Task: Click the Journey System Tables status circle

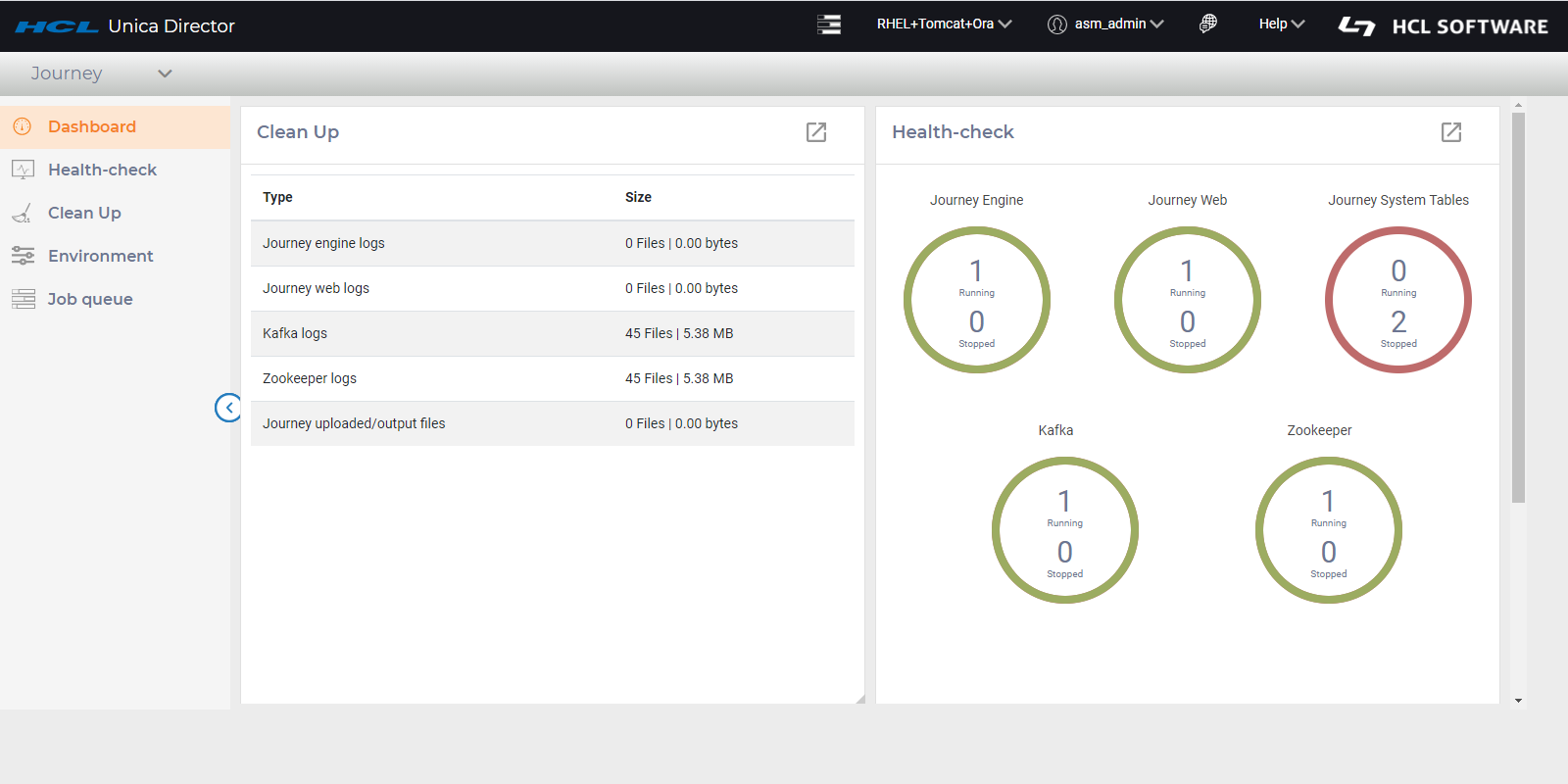Action: pyautogui.click(x=1398, y=300)
